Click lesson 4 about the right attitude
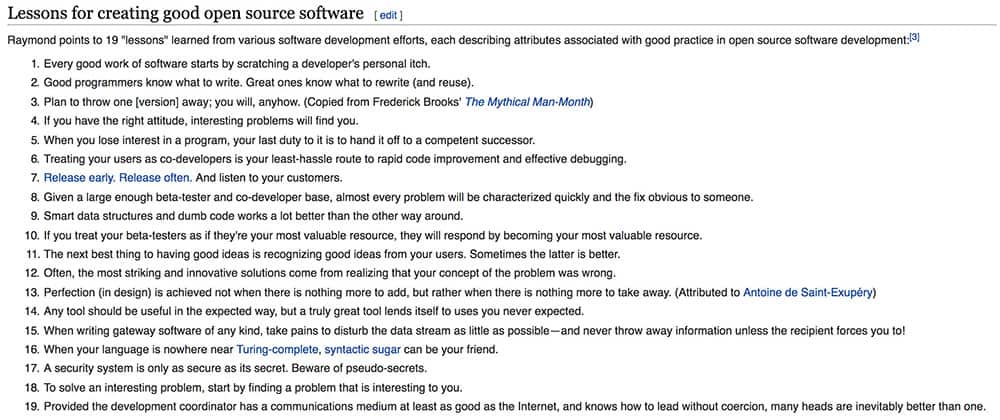The width and height of the screenshot is (1000, 420). (x=202, y=121)
